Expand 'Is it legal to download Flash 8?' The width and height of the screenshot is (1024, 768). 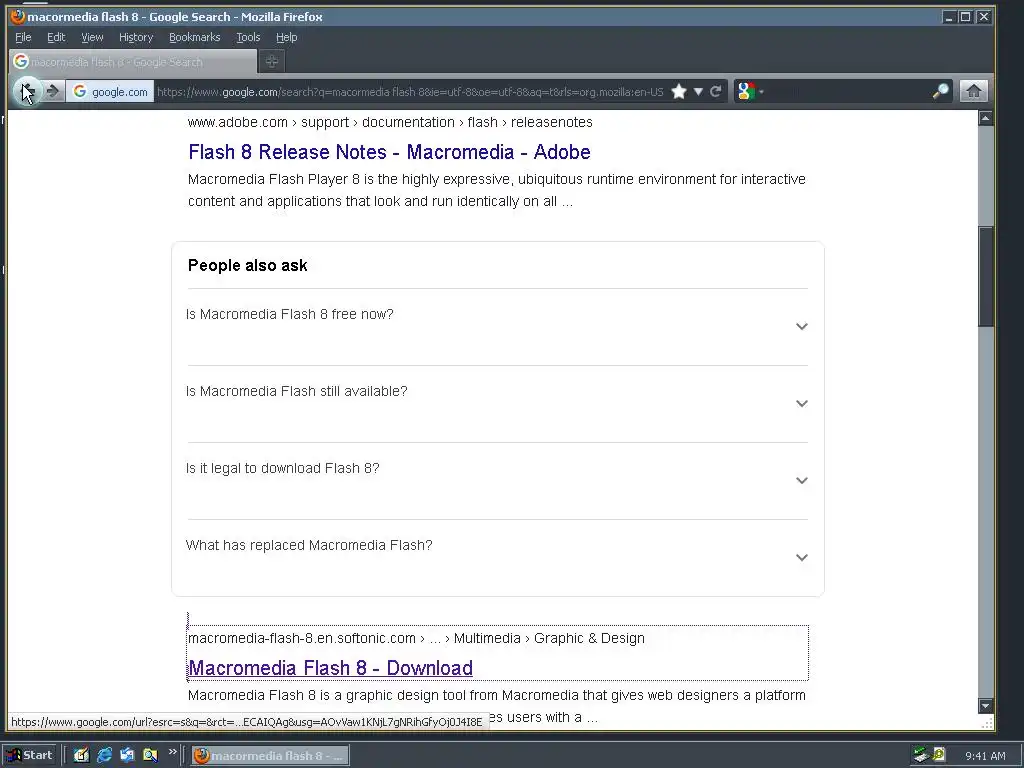(x=497, y=481)
